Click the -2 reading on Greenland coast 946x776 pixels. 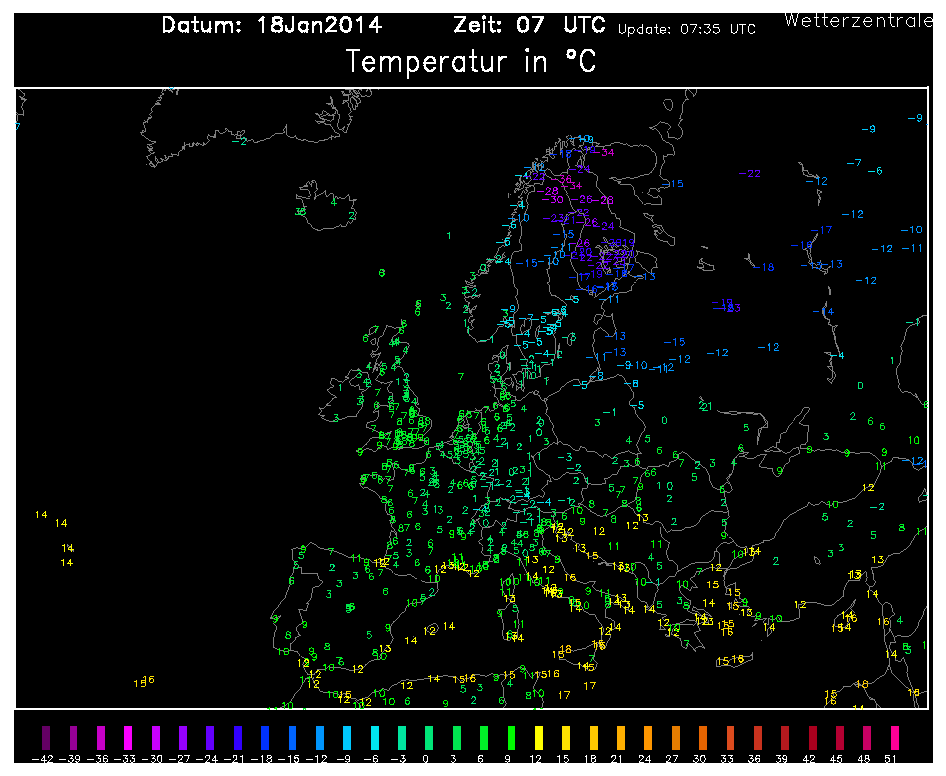pos(240,141)
